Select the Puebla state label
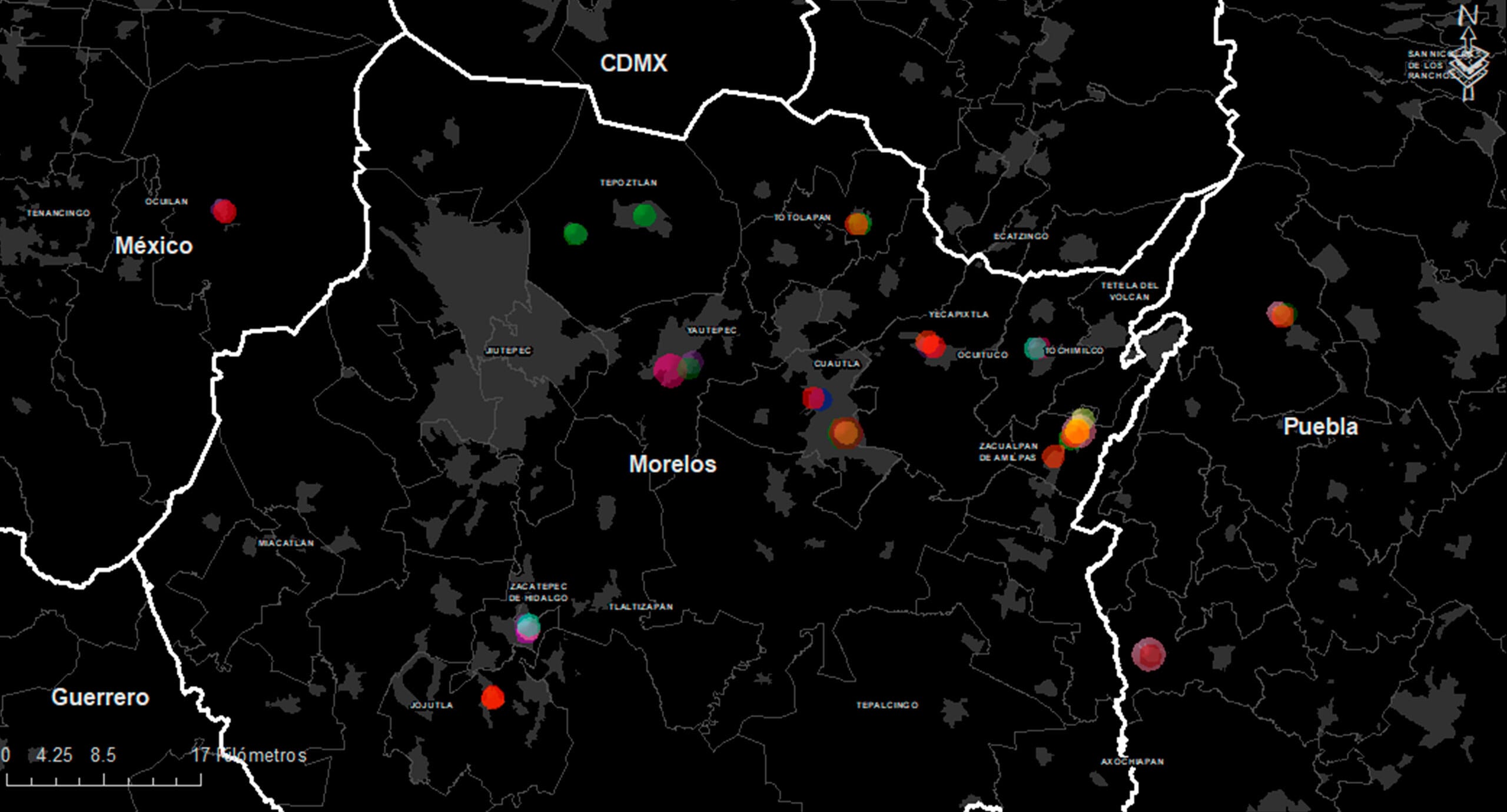Viewport: 1507px width, 812px height. click(x=1320, y=427)
